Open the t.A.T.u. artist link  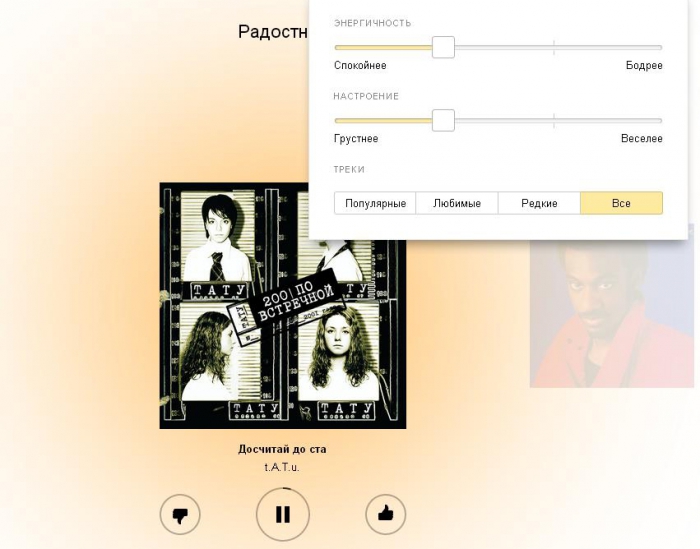[x=282, y=467]
